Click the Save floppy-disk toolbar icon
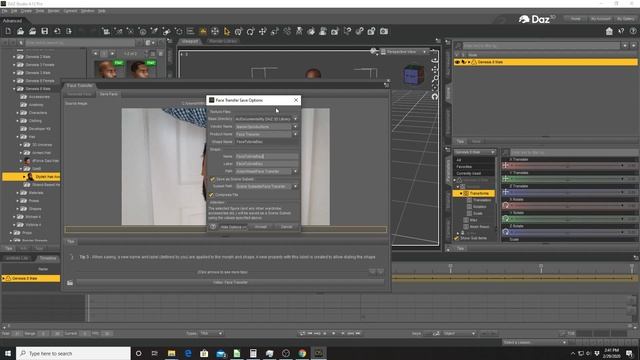 pos(44,31)
